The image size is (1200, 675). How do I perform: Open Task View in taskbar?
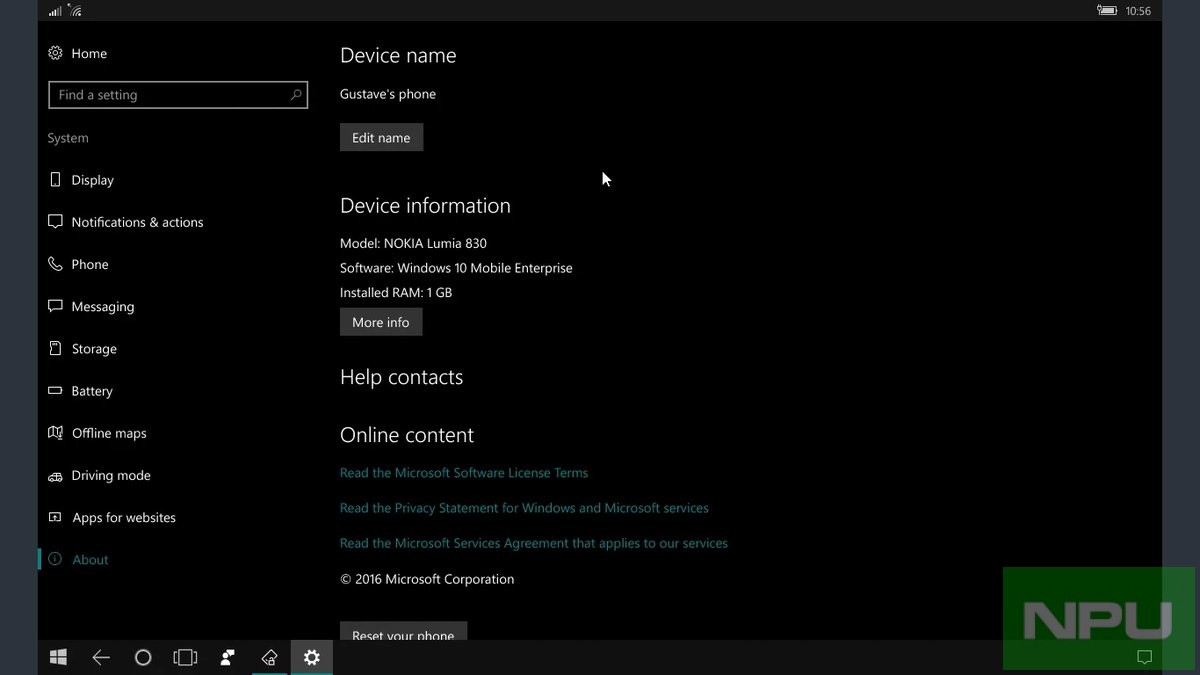click(x=185, y=657)
